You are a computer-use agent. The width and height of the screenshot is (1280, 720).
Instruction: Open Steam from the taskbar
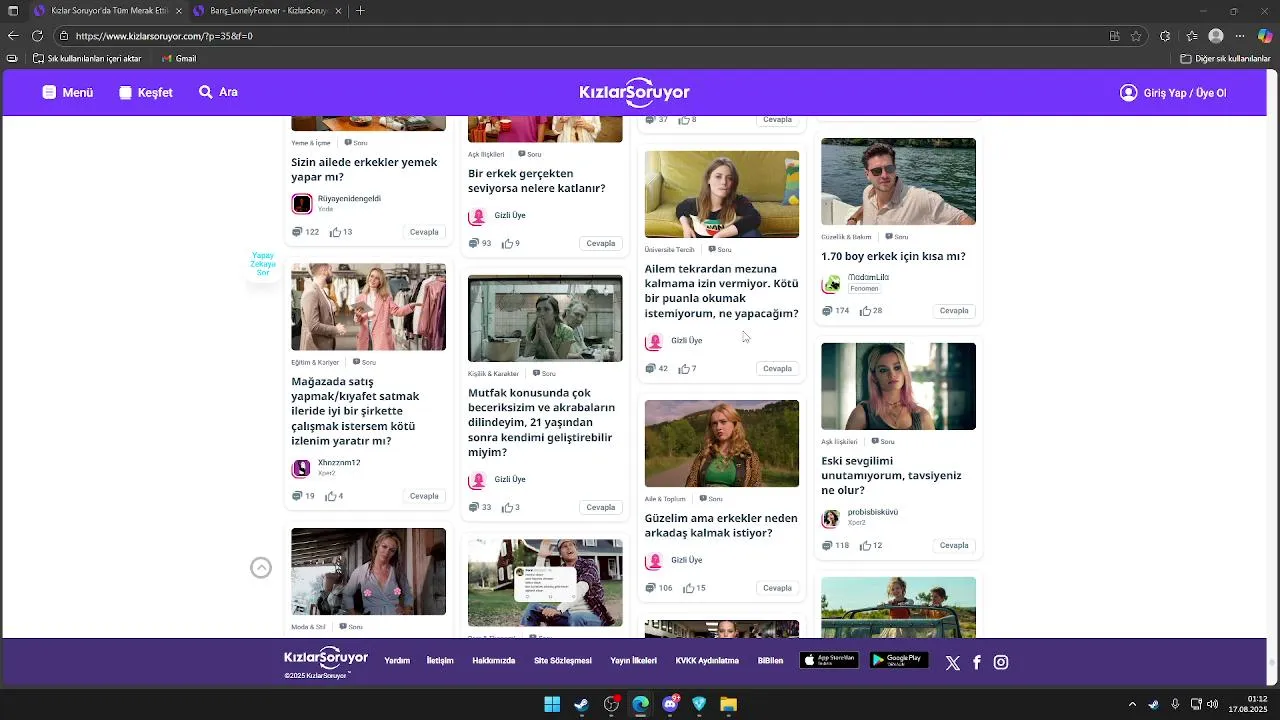581,705
